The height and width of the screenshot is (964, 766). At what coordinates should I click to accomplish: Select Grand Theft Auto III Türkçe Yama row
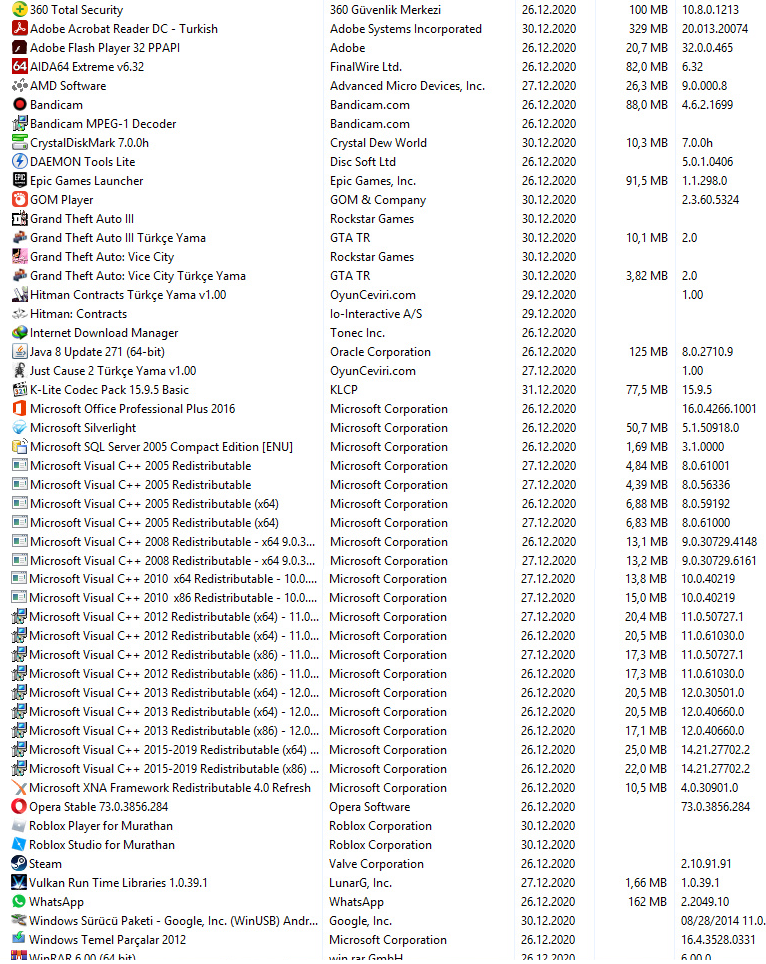point(118,239)
